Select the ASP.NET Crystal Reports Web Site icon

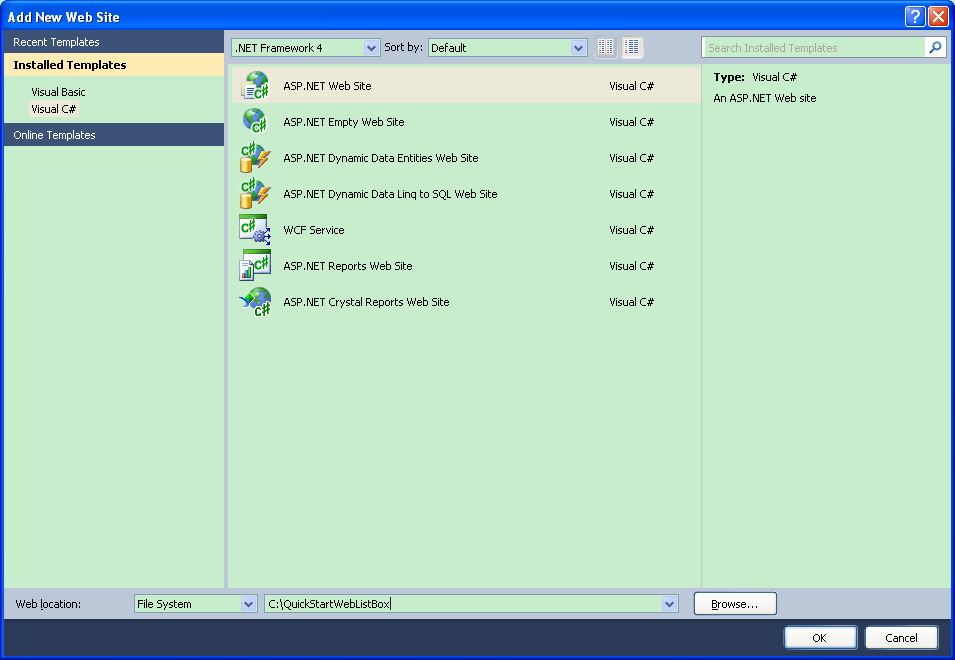tap(257, 301)
